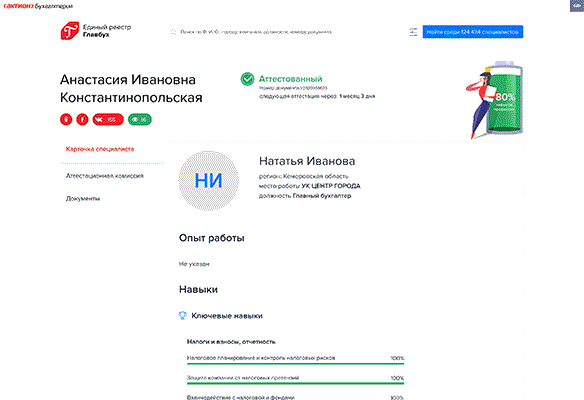Image resolution: width=584 pixels, height=400 pixels.
Task: Focus the specialist search input field
Action: [x=256, y=32]
